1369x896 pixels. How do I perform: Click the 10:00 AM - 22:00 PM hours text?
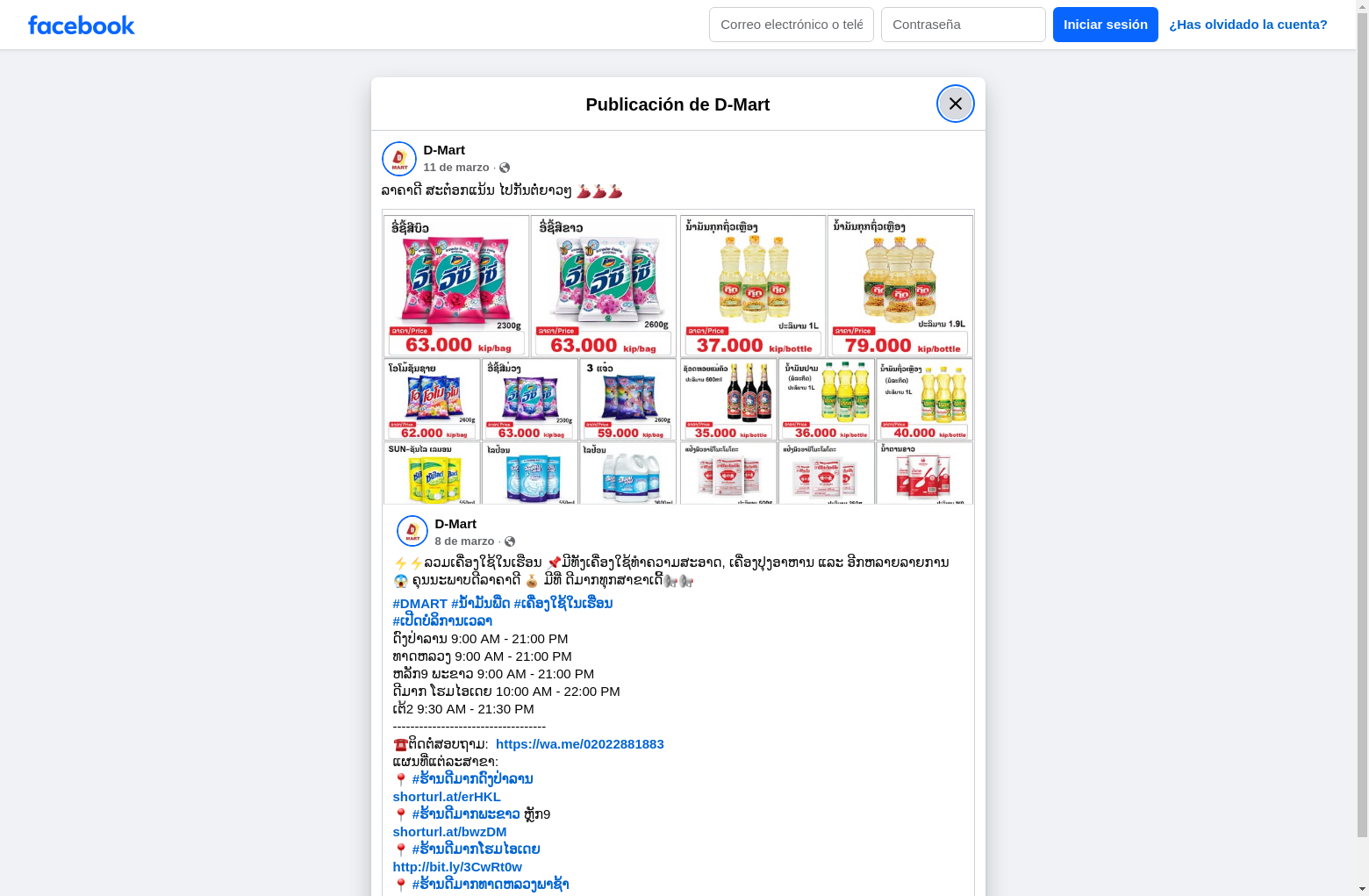558,692
